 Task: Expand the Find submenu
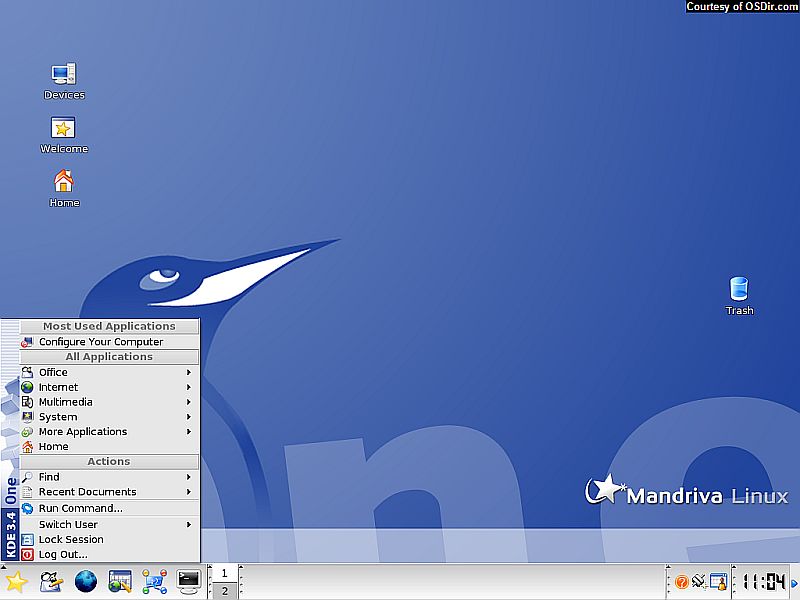click(109, 477)
